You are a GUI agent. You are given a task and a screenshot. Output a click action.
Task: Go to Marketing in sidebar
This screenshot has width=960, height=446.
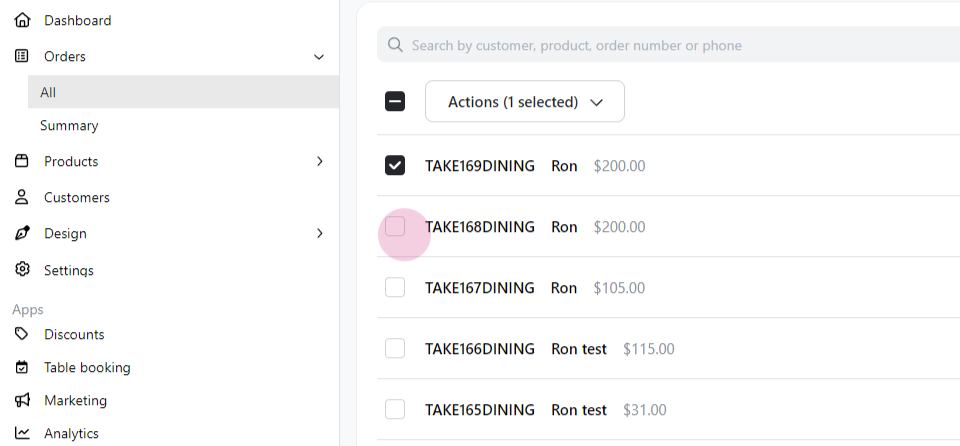(75, 401)
